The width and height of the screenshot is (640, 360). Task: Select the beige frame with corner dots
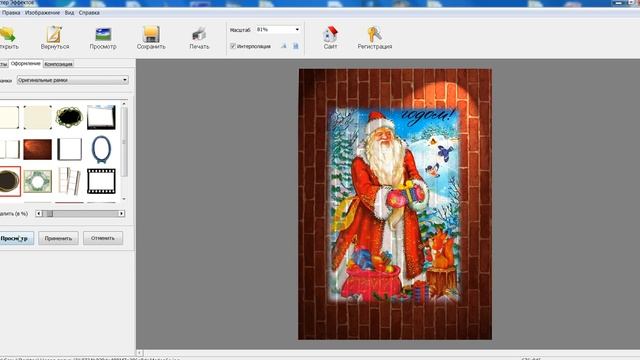click(x=38, y=117)
